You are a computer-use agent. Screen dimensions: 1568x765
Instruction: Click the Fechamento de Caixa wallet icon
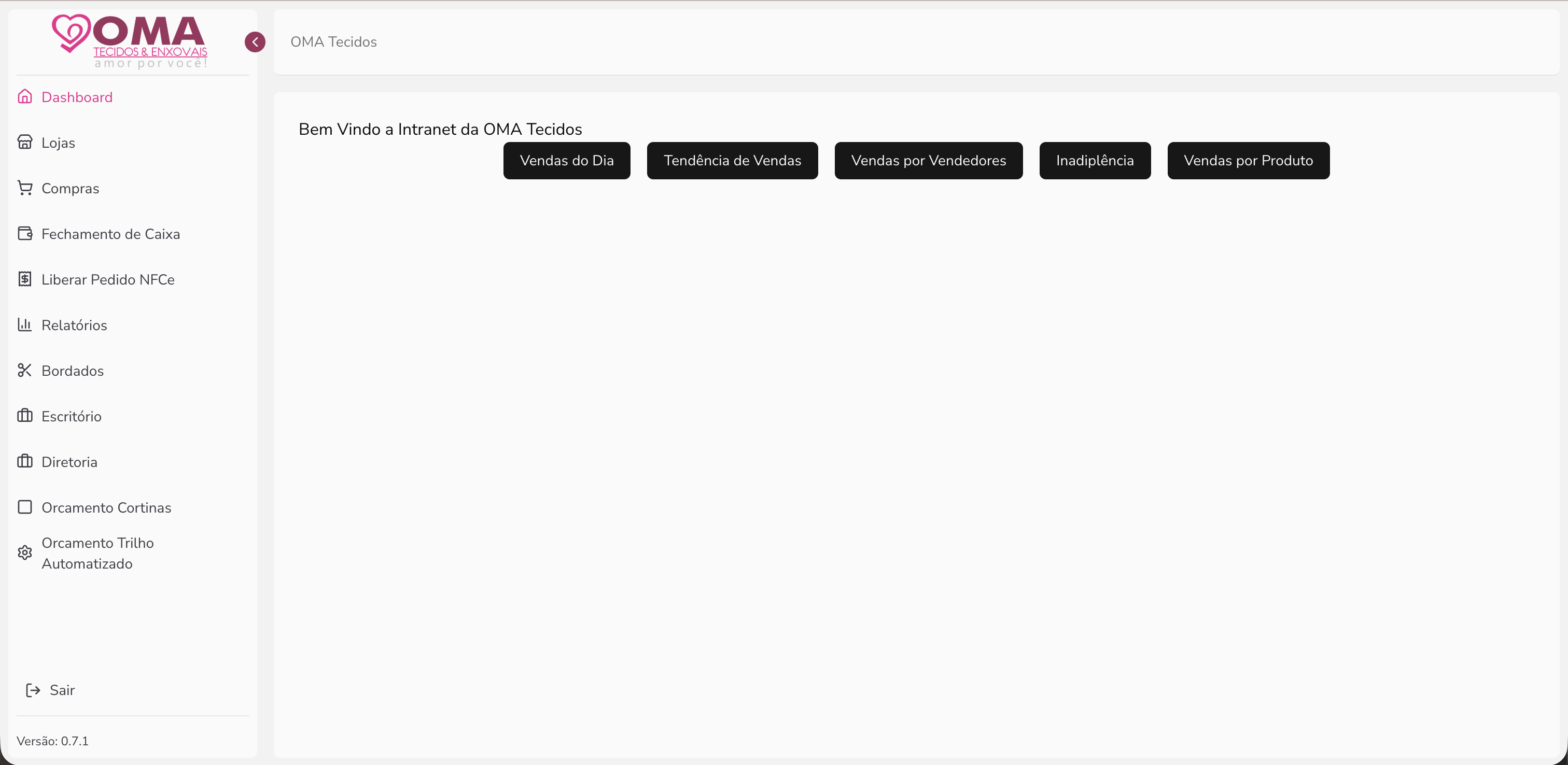click(25, 234)
